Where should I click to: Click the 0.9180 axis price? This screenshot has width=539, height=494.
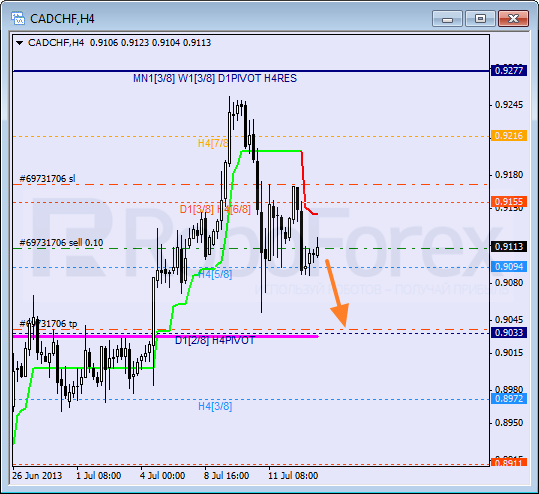click(x=509, y=175)
